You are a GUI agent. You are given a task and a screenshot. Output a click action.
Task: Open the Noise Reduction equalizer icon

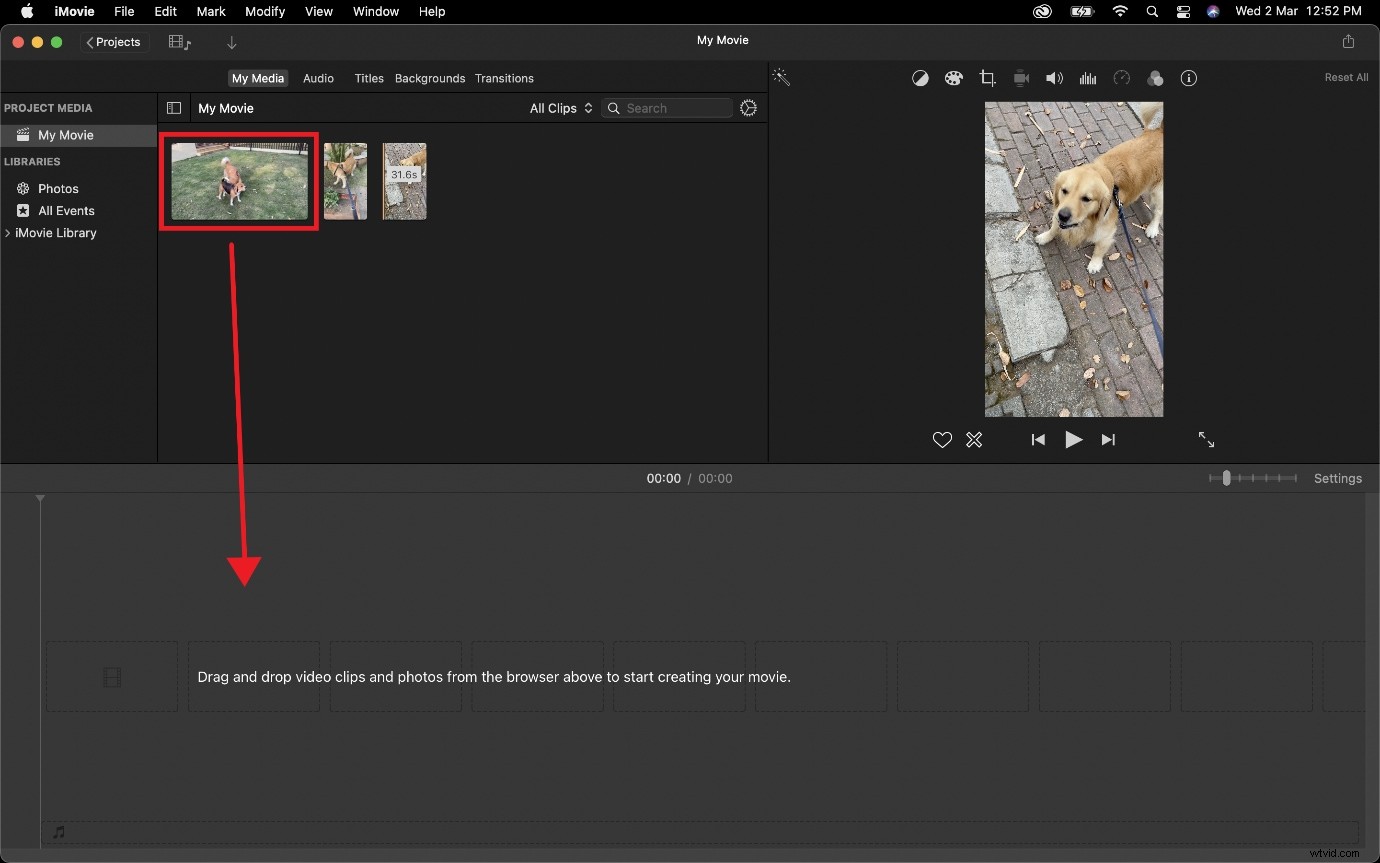1088,78
